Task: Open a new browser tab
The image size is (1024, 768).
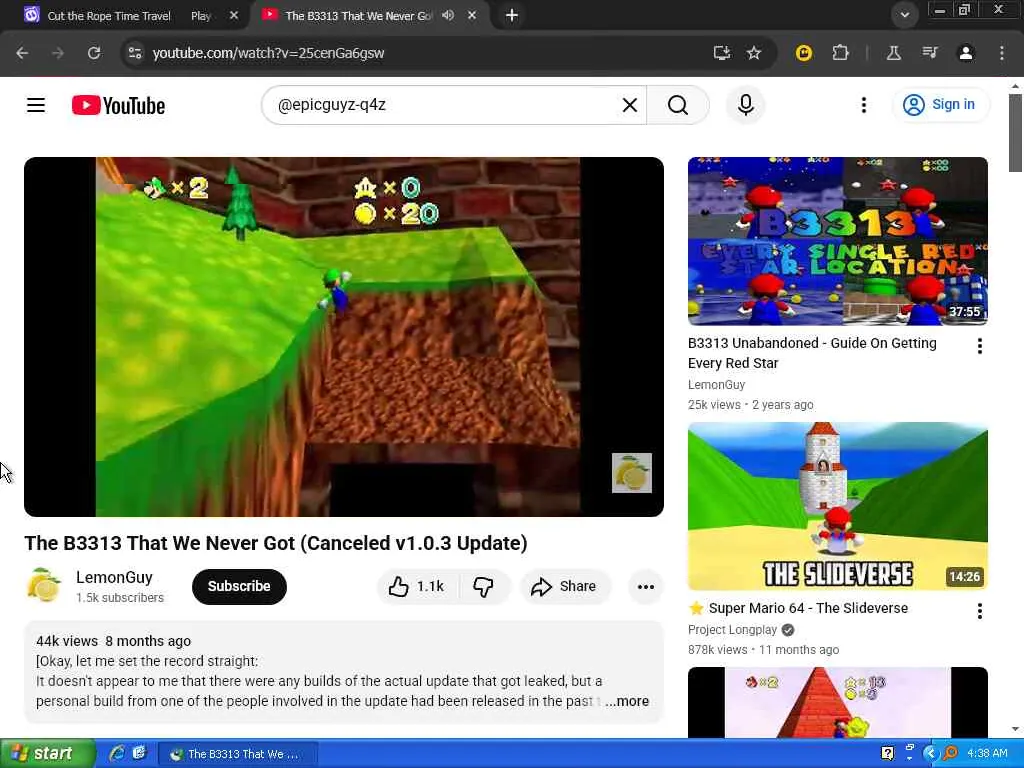Action: click(x=512, y=15)
